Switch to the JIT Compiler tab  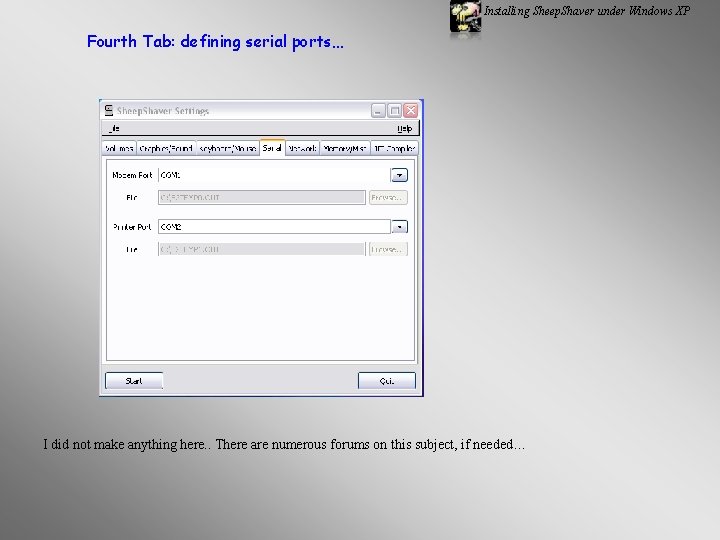click(x=394, y=148)
